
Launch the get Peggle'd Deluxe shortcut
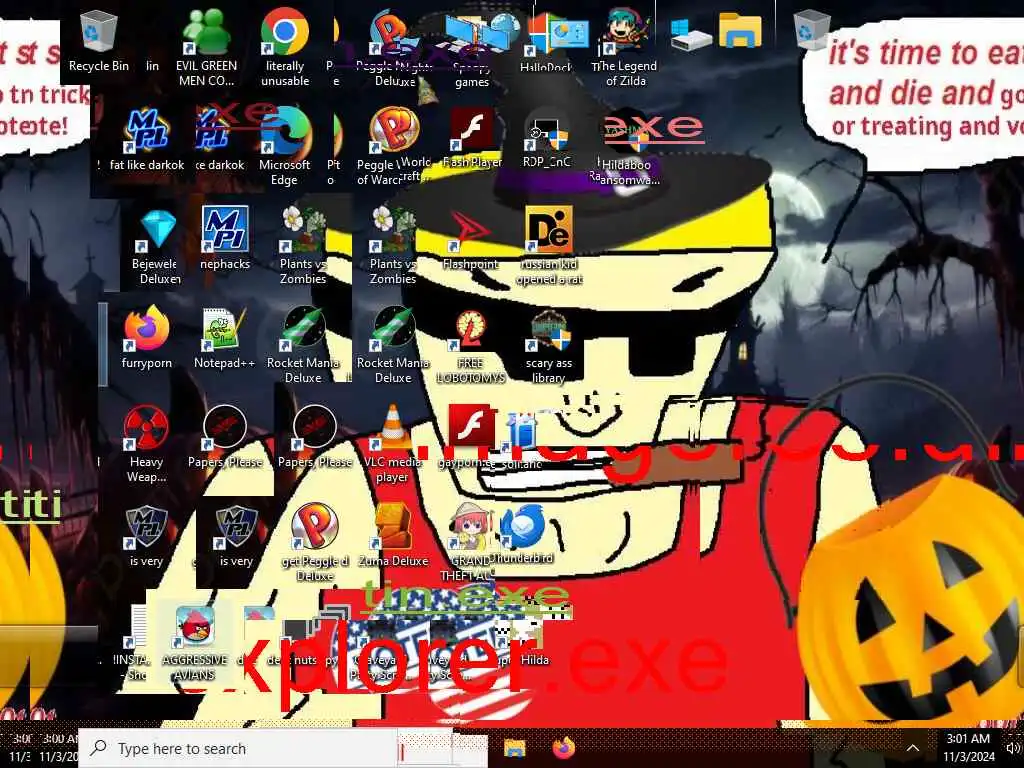(x=315, y=542)
